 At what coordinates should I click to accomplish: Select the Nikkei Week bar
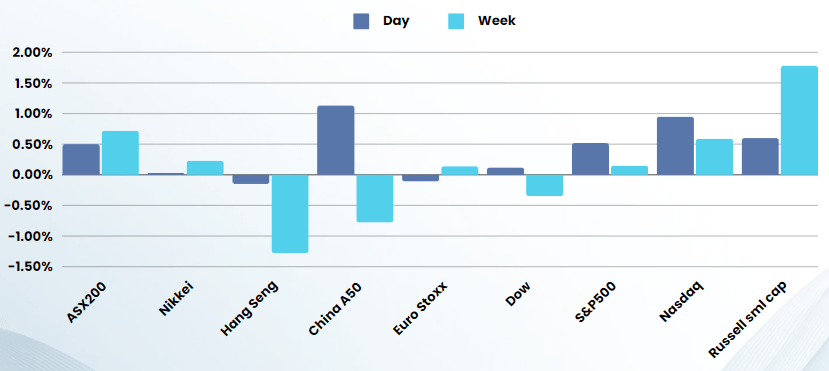205,168
